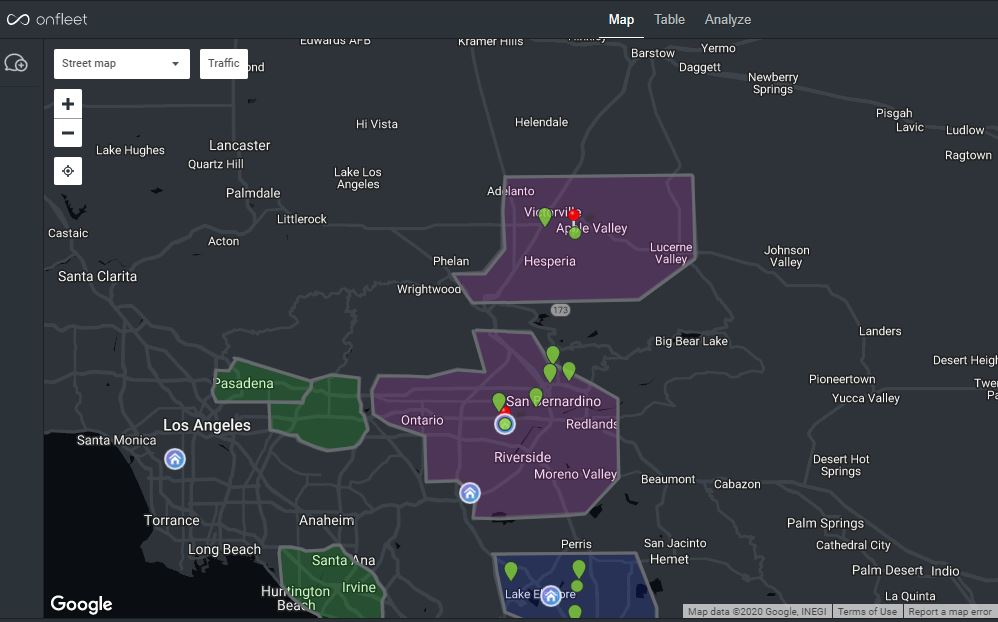
Task: Open the Terms of Use link
Action: tap(866, 612)
